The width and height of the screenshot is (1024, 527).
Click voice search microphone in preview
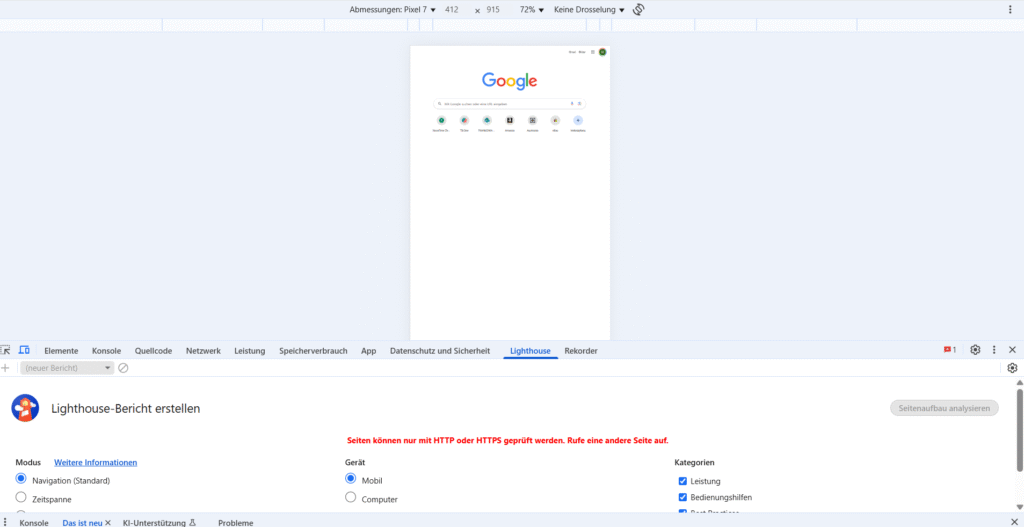[x=572, y=103]
